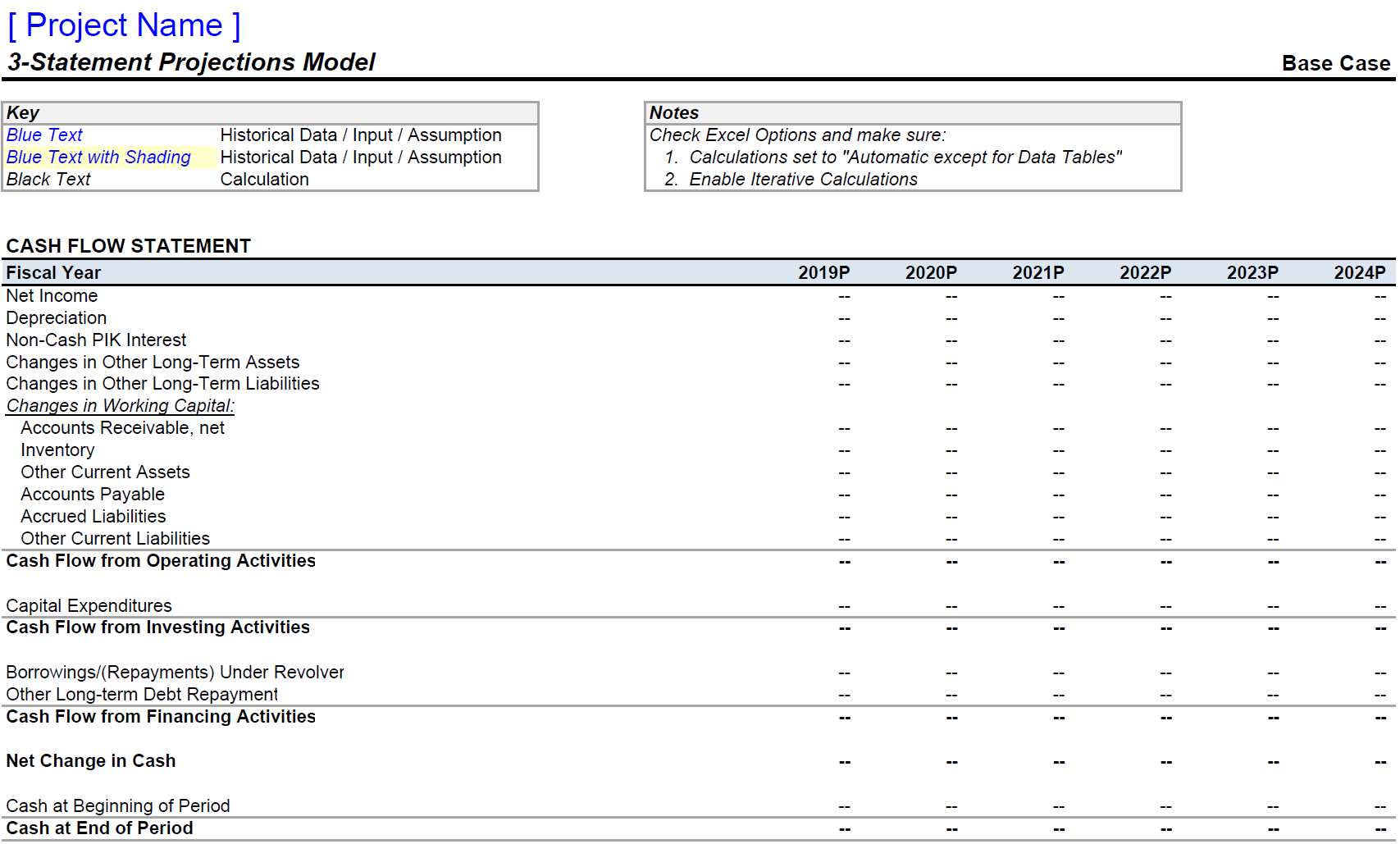Click the 2019P column header
This screenshot has width=1400, height=844.
click(x=824, y=273)
